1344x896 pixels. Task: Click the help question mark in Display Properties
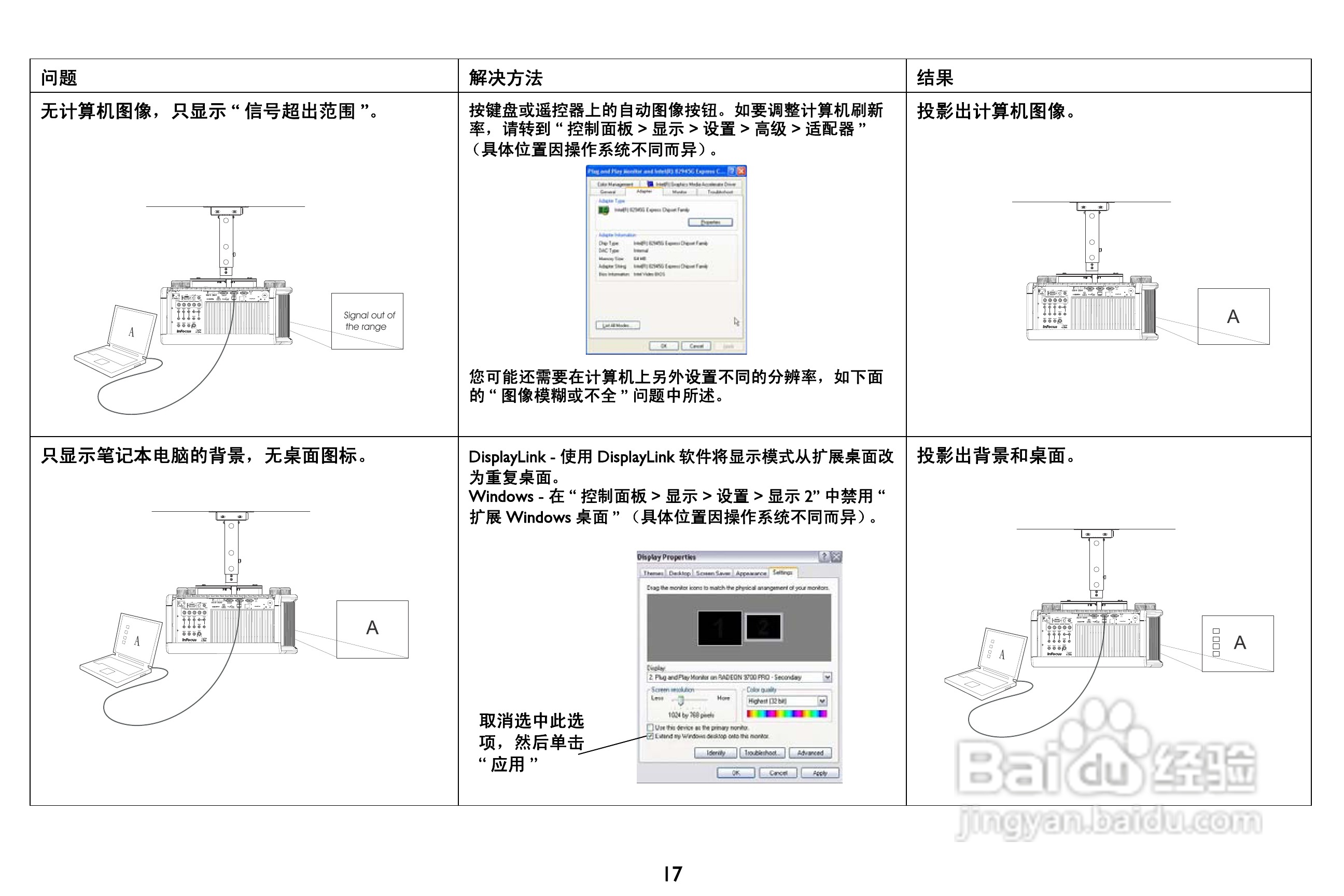click(x=824, y=556)
